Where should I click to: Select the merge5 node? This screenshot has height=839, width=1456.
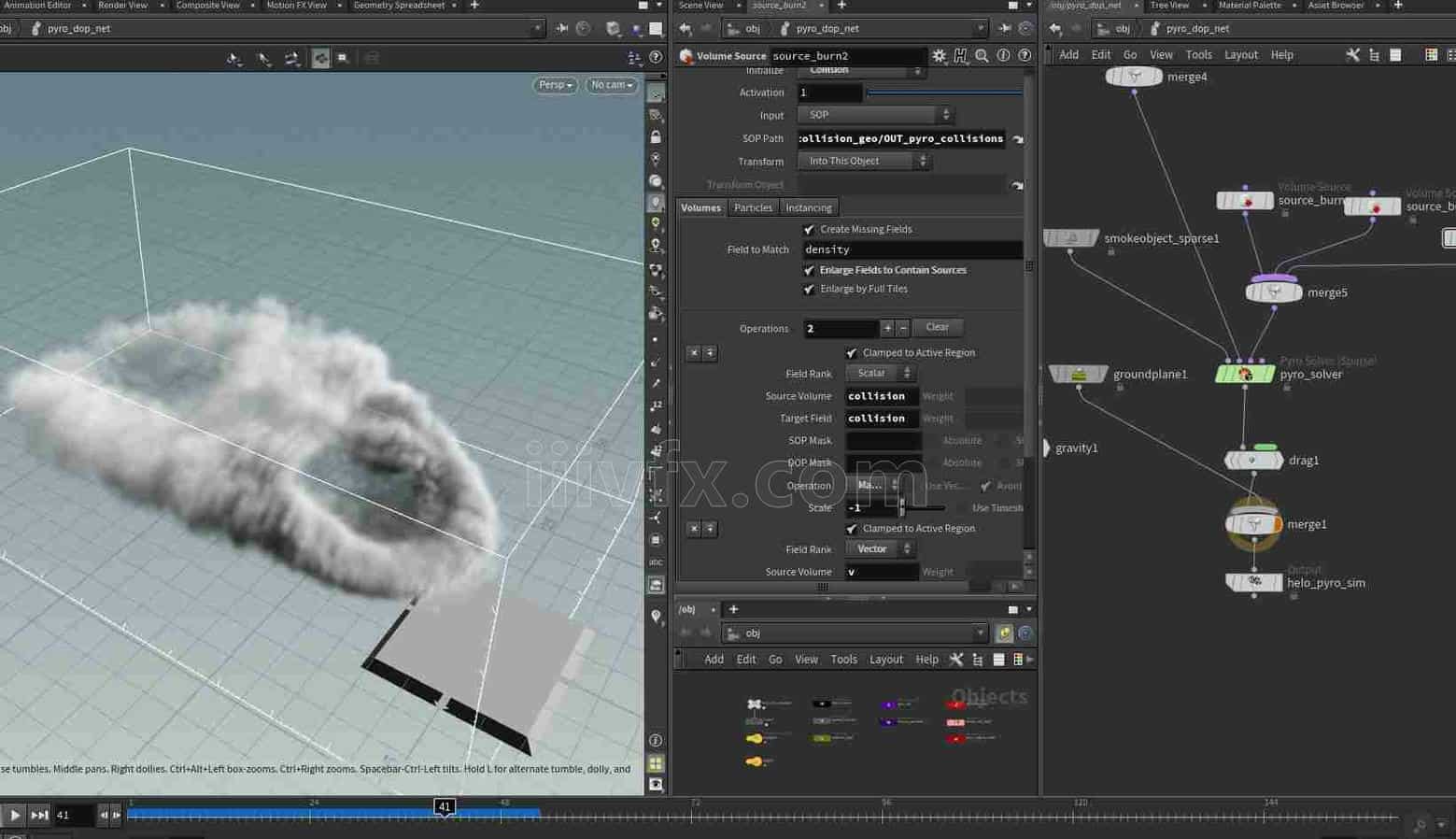click(1274, 292)
